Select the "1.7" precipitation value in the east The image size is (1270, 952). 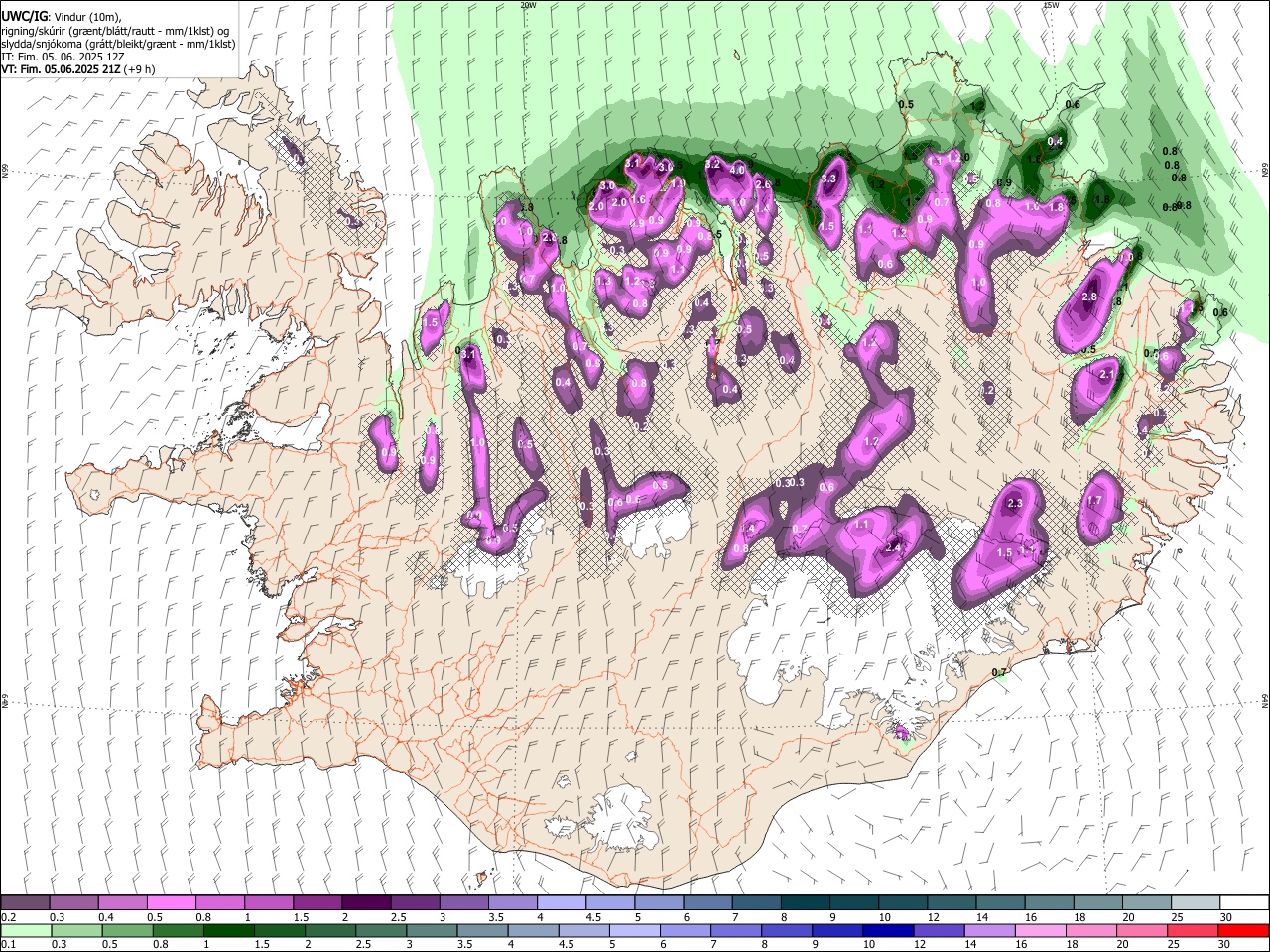tap(1094, 502)
